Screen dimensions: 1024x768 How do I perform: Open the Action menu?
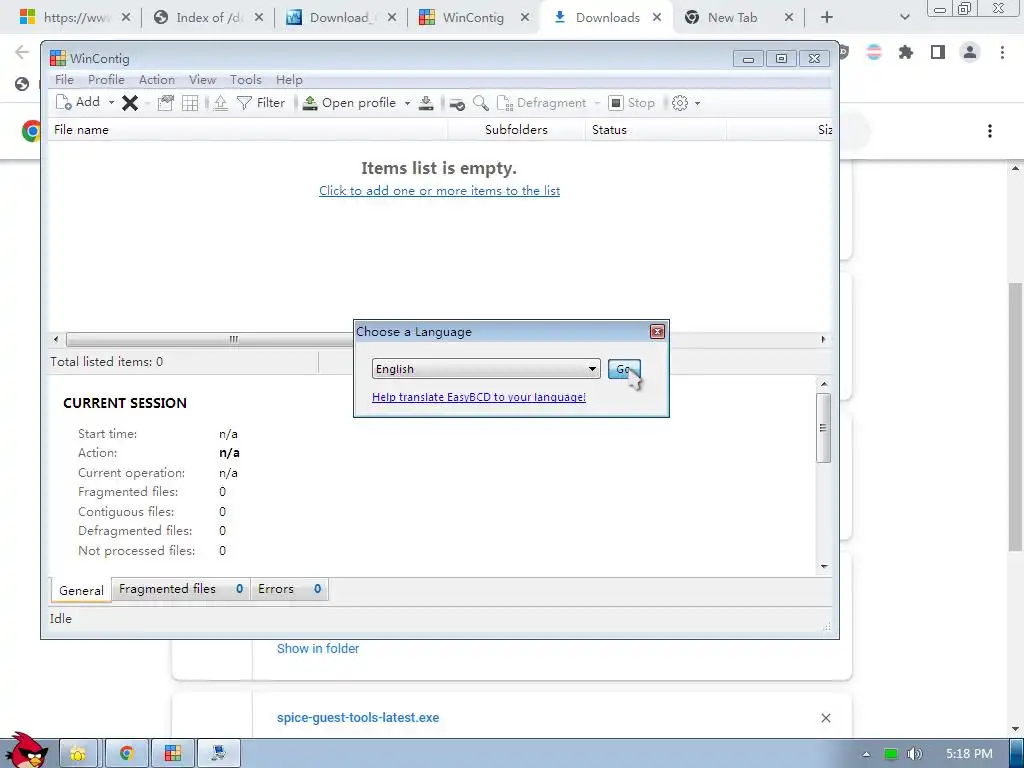[157, 80]
